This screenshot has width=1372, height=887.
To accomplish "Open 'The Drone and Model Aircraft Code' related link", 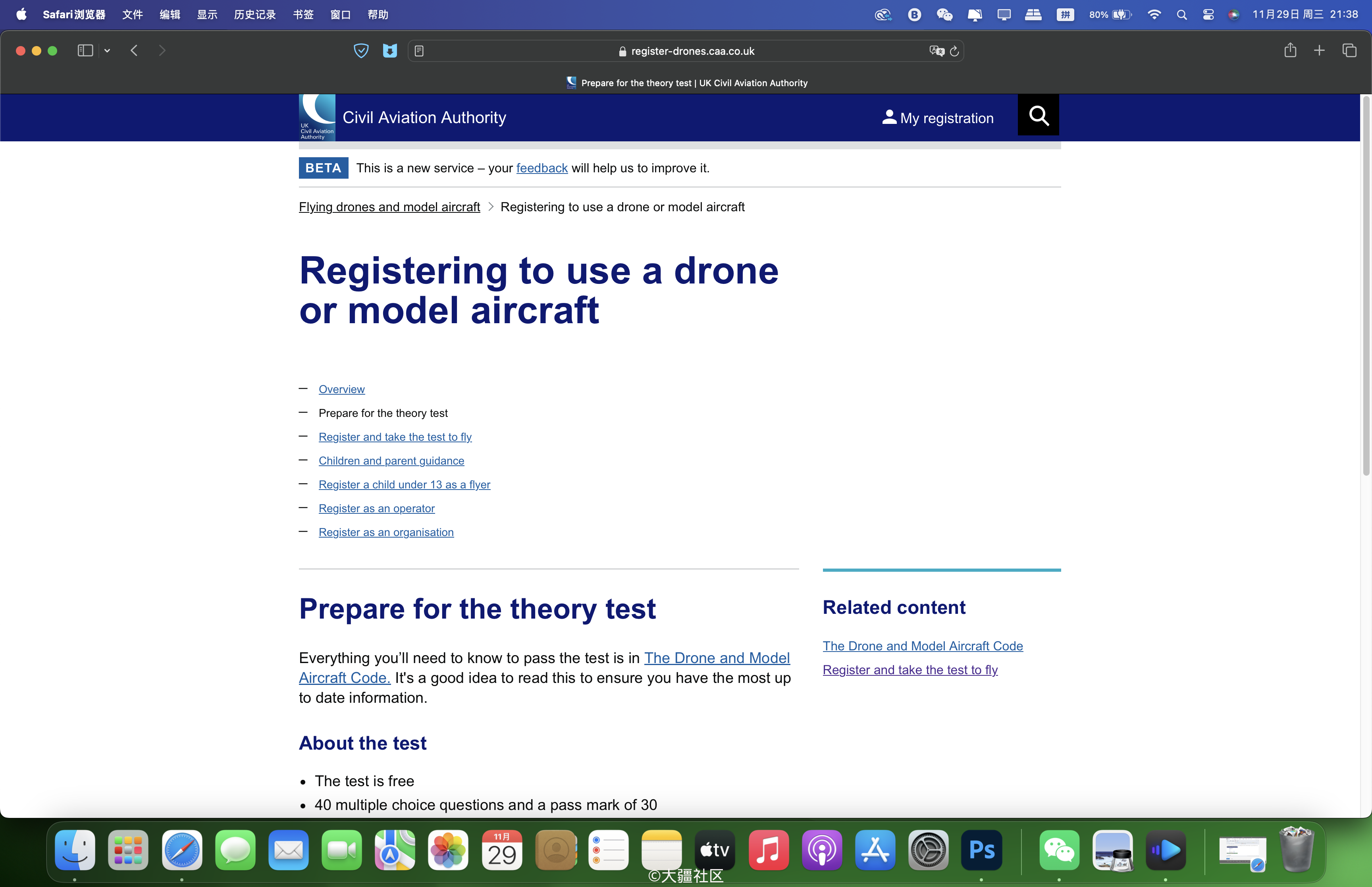I will point(922,646).
